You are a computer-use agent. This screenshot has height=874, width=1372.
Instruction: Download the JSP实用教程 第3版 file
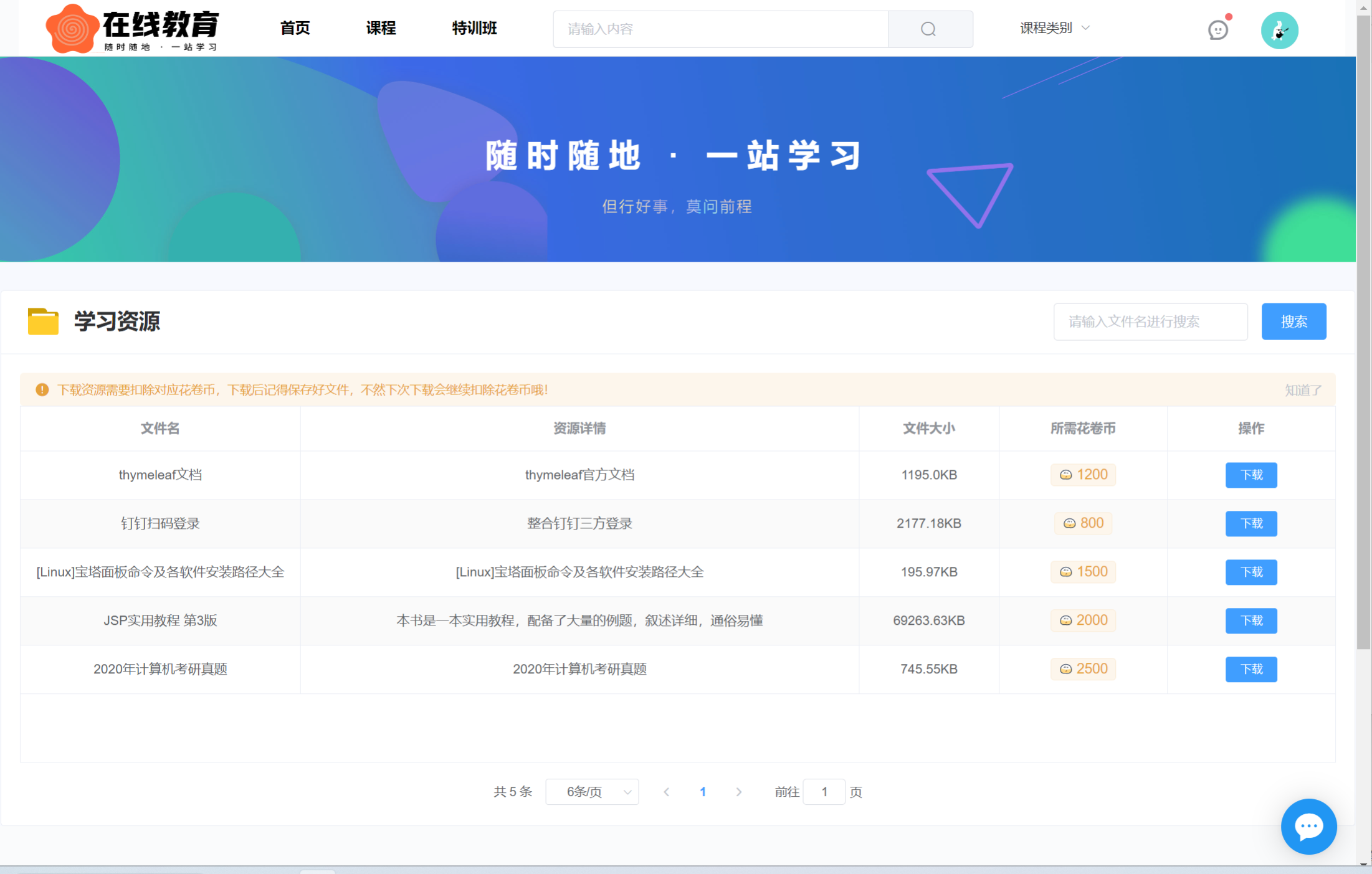tap(1251, 620)
